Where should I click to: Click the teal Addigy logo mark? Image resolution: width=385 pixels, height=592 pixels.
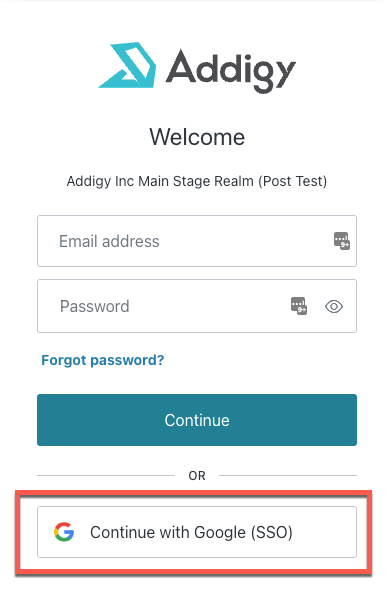pyautogui.click(x=128, y=65)
